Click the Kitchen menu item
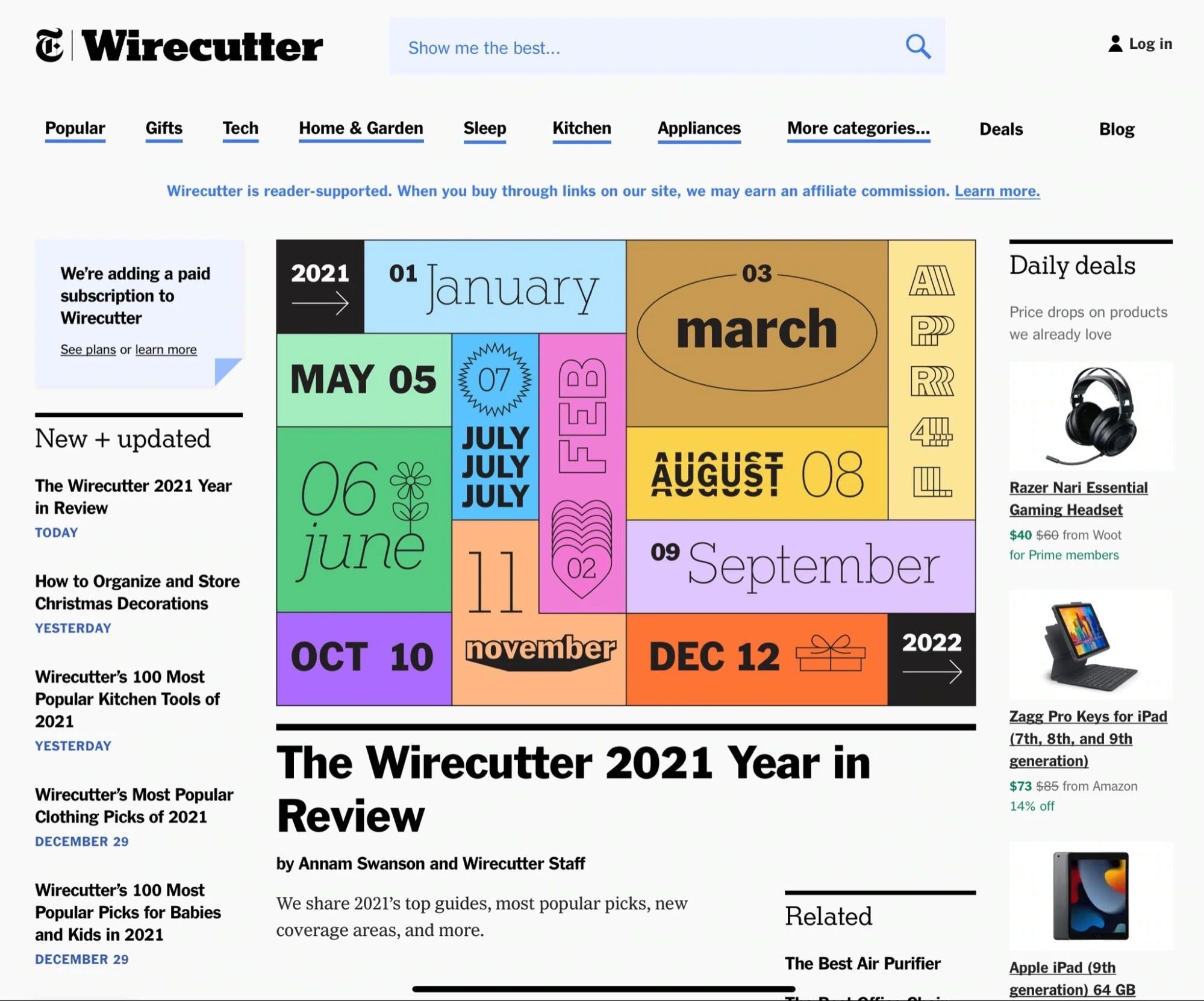Image resolution: width=1204 pixels, height=1001 pixels. click(x=581, y=128)
